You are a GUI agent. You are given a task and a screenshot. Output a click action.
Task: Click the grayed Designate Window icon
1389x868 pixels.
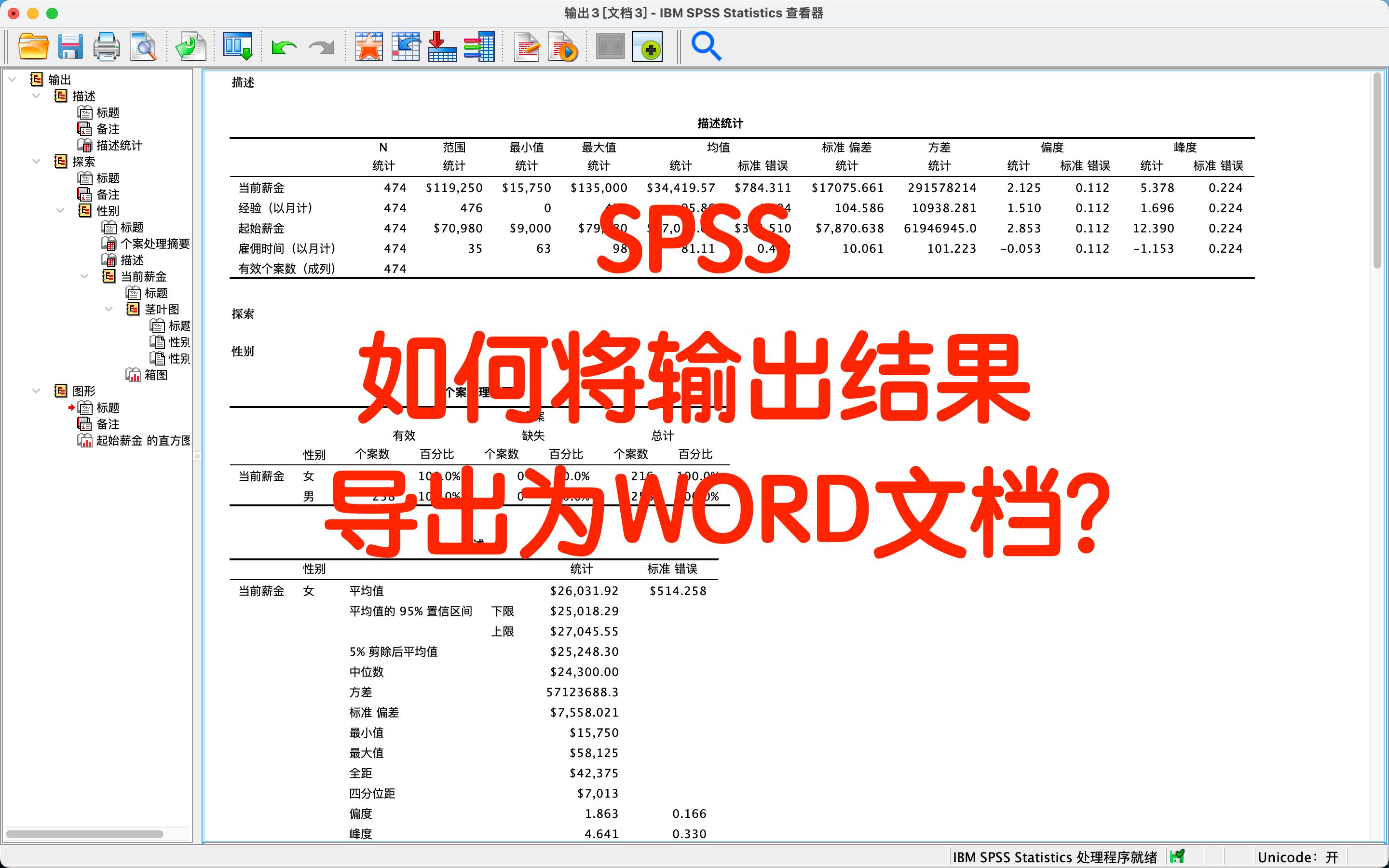coord(610,46)
